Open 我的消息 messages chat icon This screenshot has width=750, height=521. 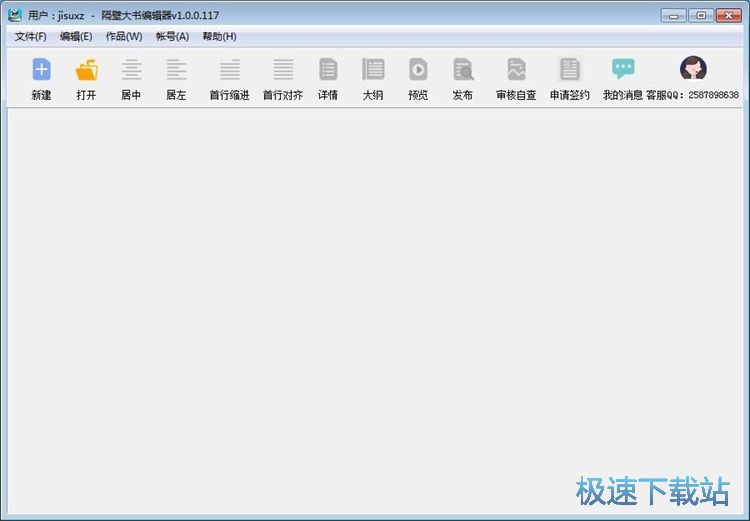click(x=623, y=69)
